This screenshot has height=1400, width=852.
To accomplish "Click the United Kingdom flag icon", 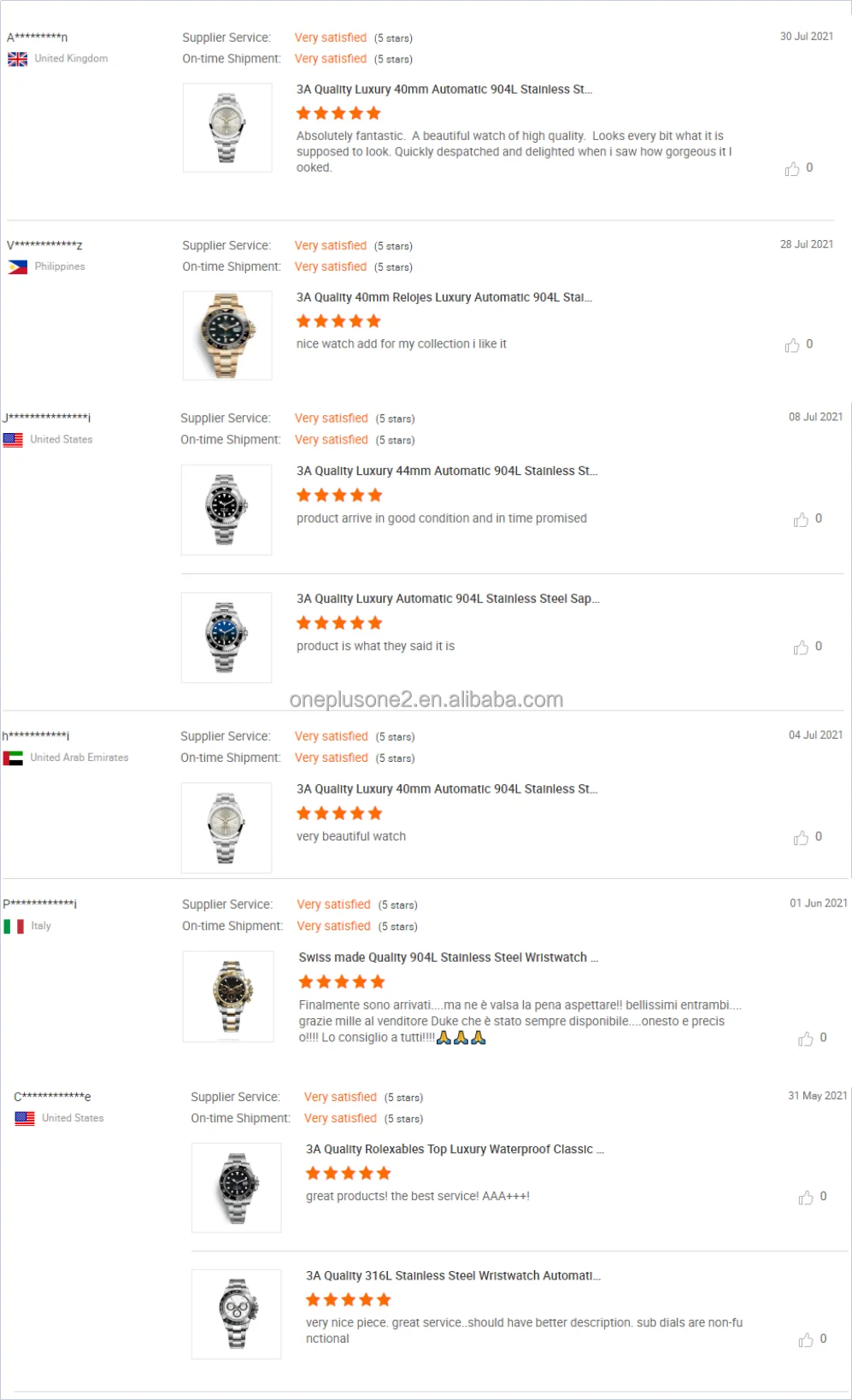I will pos(17,59).
